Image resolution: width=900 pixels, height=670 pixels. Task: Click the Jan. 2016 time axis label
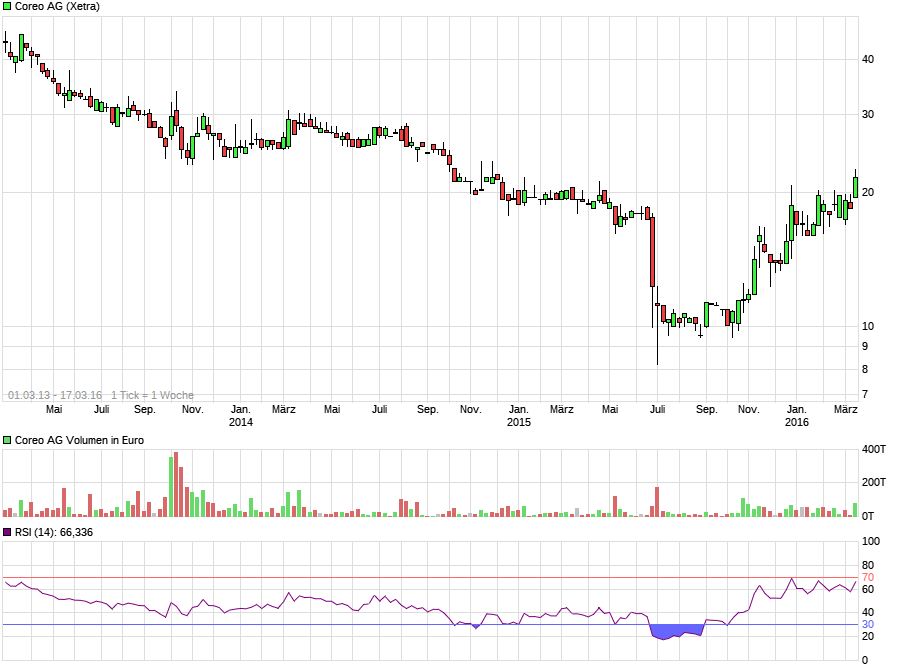pyautogui.click(x=796, y=416)
